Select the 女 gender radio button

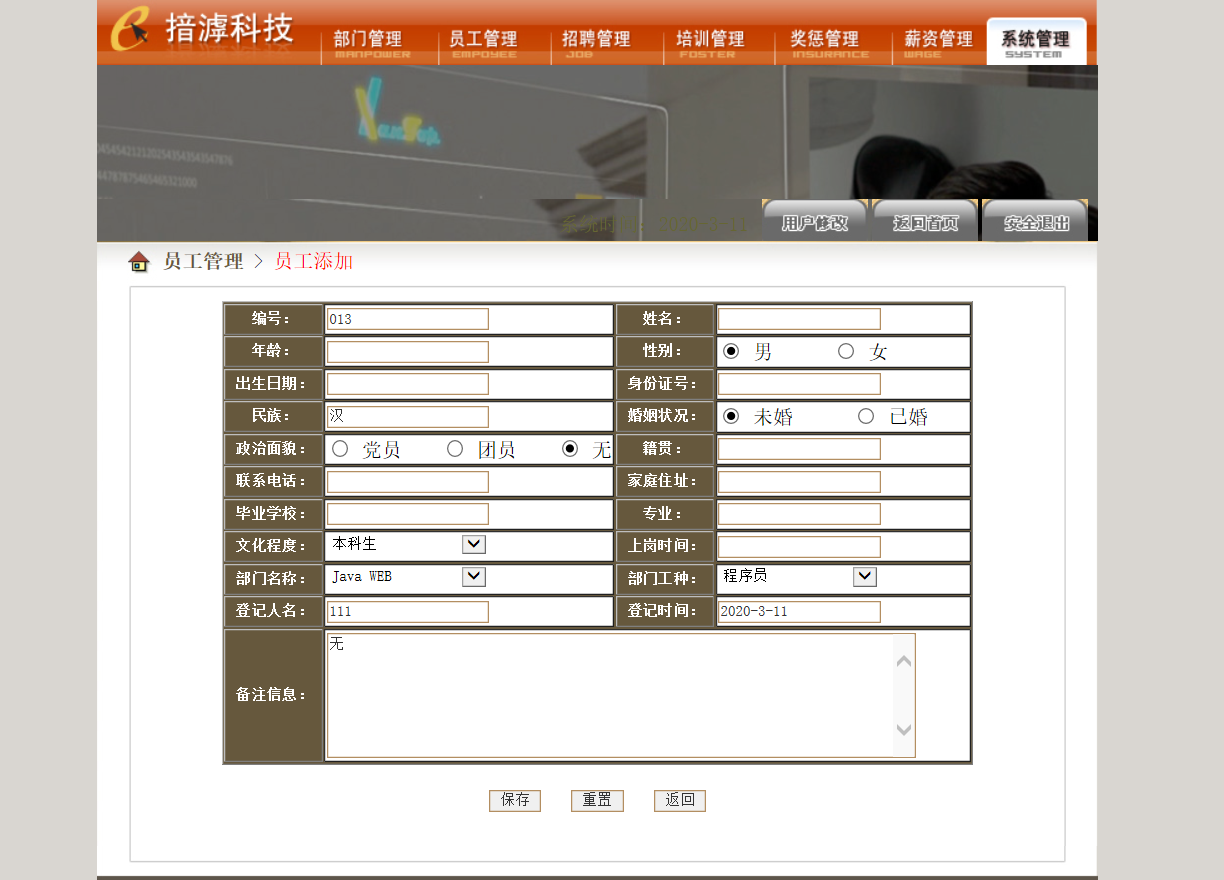(x=846, y=351)
